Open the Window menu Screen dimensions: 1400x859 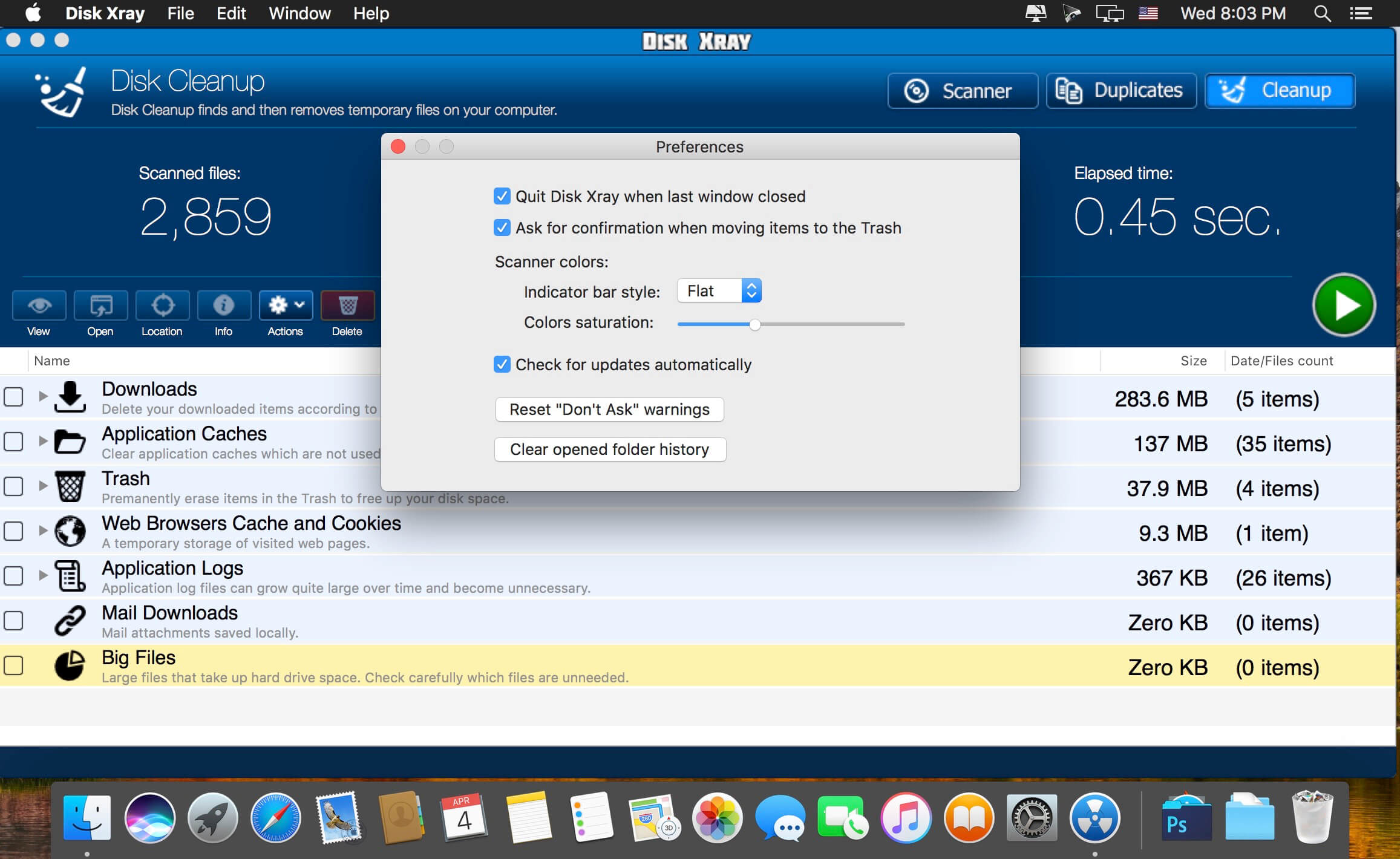[x=299, y=13]
